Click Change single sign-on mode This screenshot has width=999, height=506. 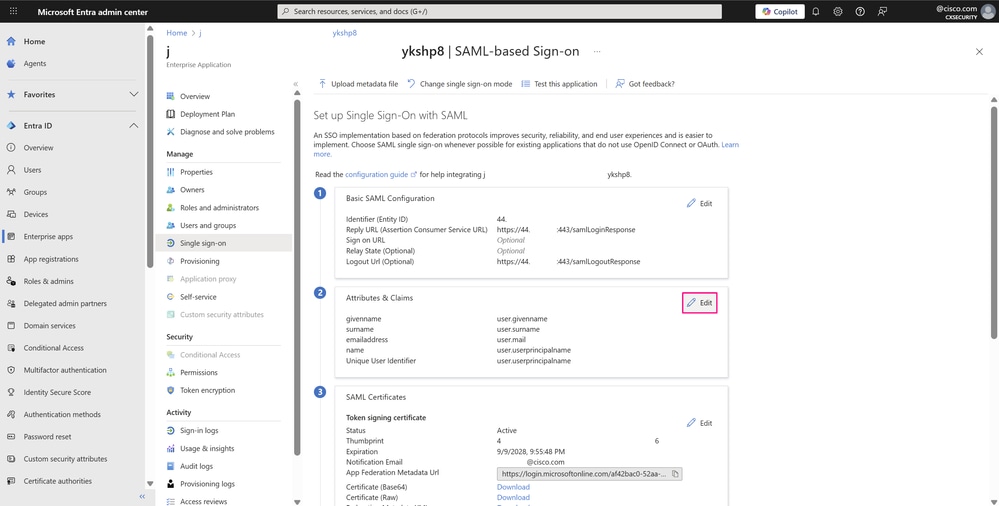459,84
